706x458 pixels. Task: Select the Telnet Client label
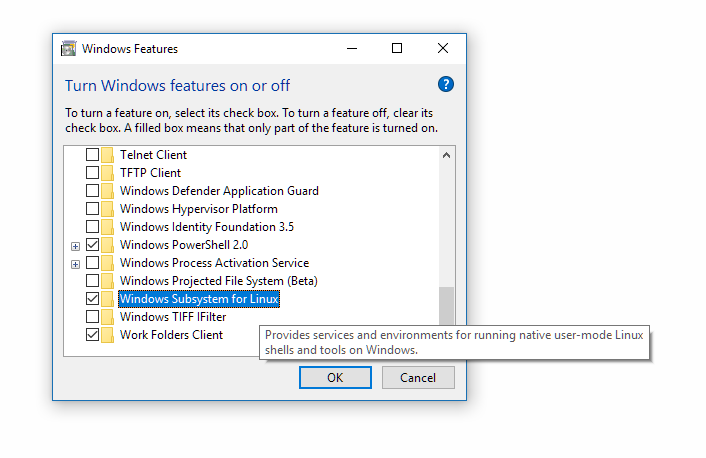[153, 155]
